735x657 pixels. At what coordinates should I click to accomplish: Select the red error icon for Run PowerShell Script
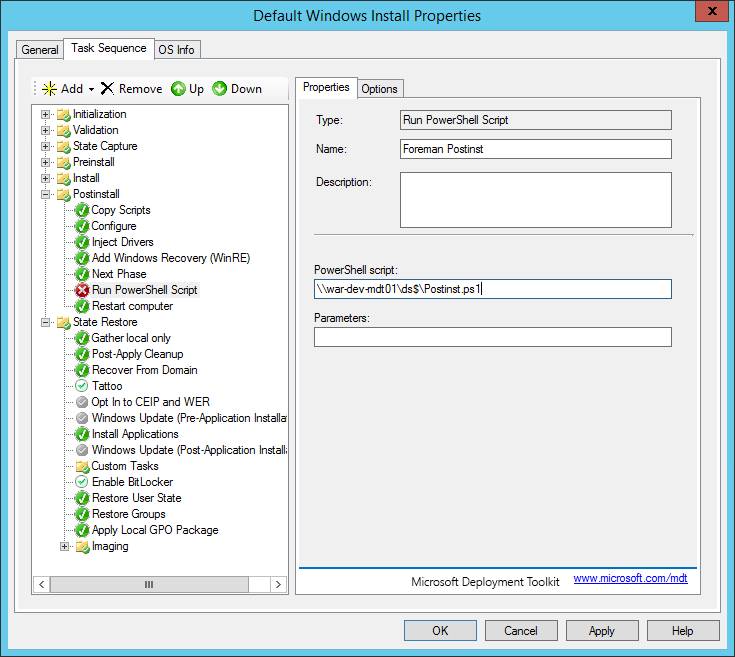82,290
